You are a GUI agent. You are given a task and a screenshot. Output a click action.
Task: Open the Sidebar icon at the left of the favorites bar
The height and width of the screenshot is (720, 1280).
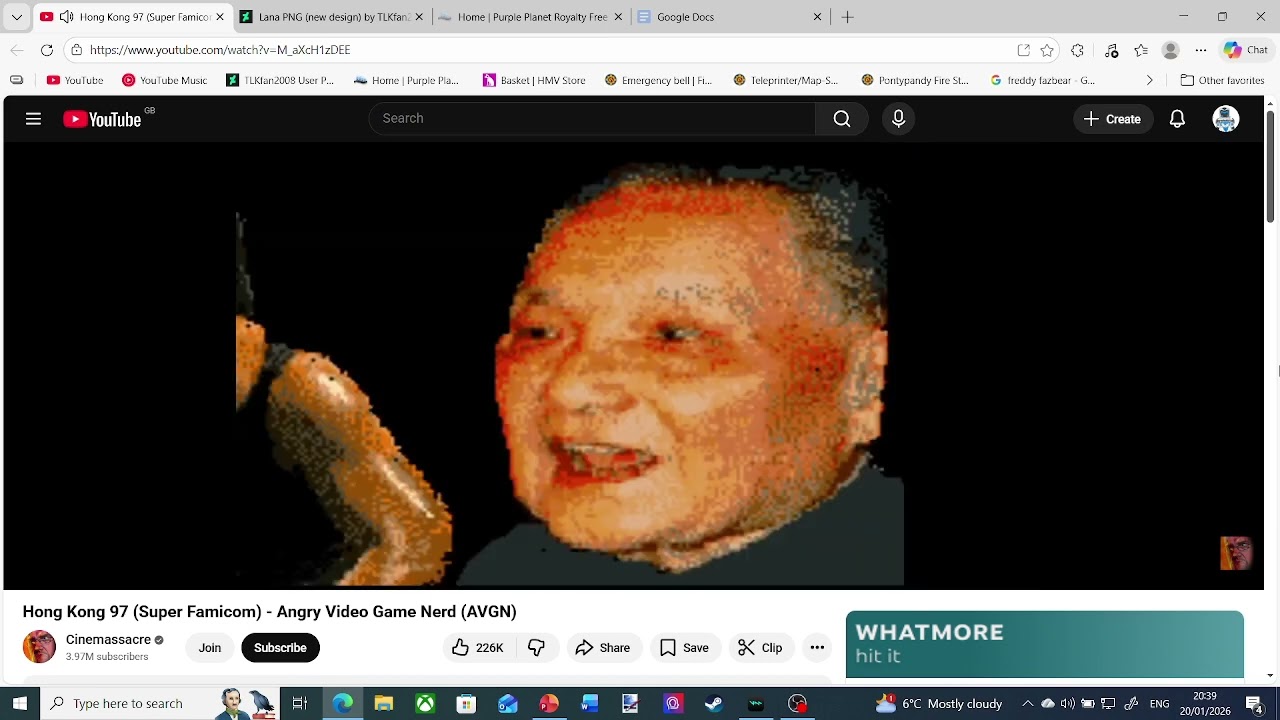click(x=16, y=80)
